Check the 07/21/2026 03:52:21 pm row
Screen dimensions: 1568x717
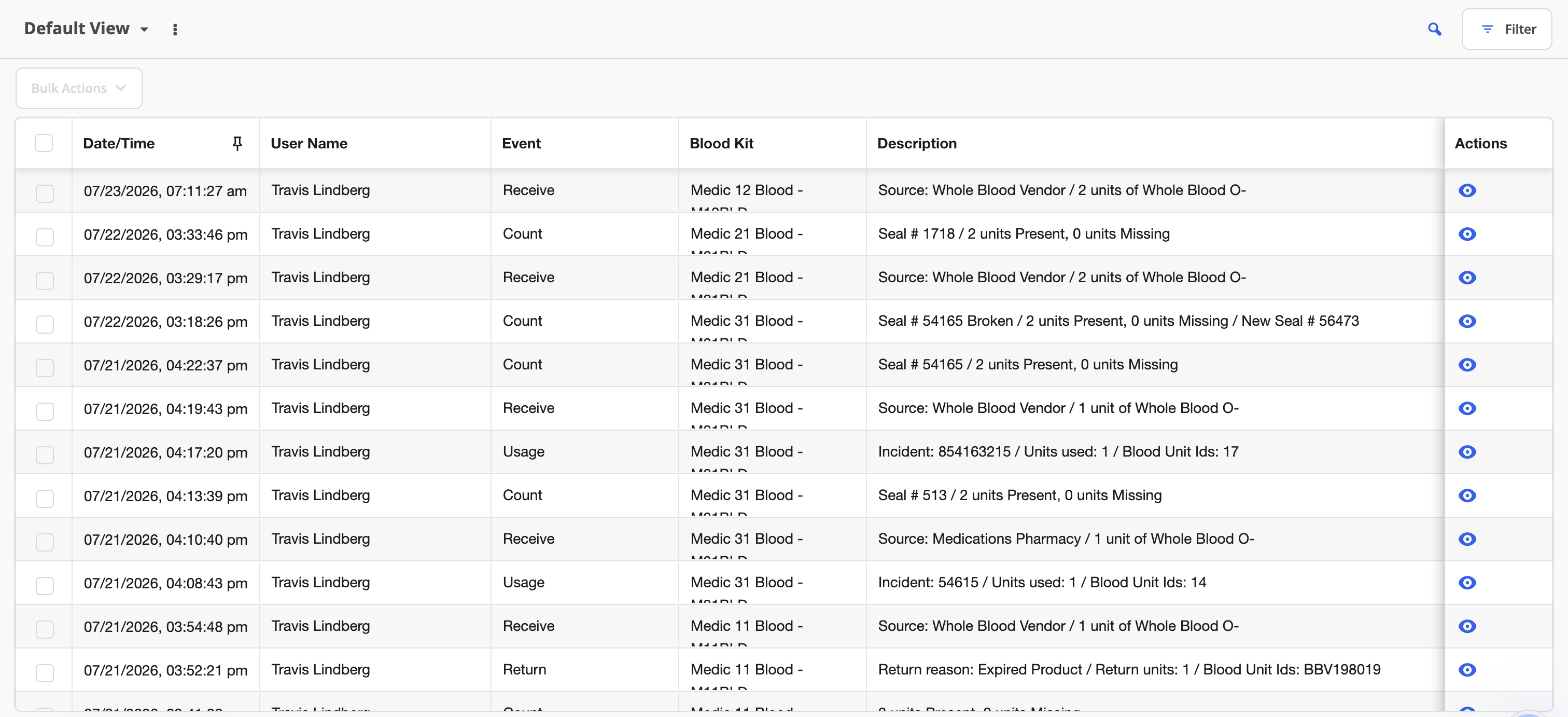(x=45, y=672)
